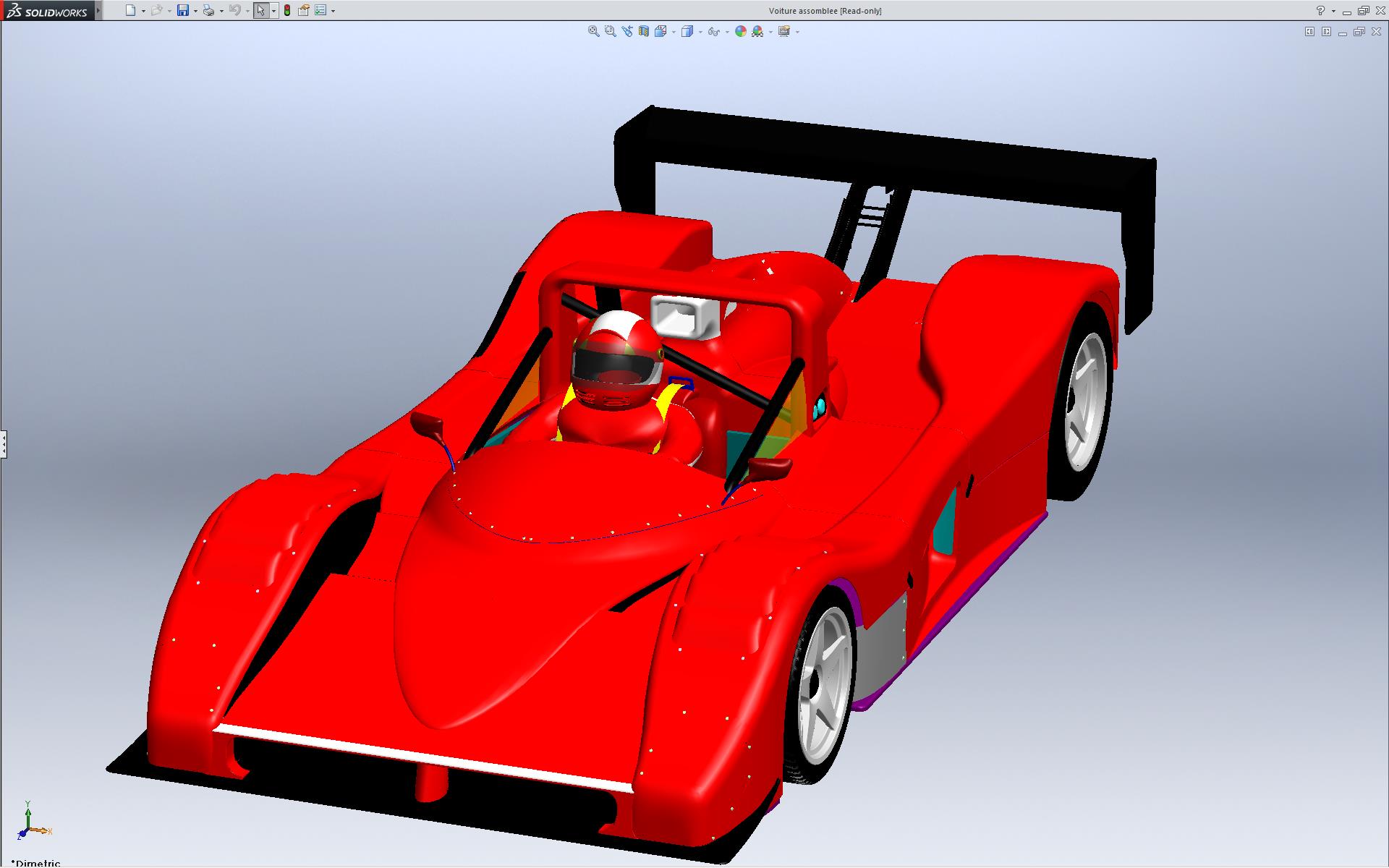Open File Properties icon
1389x868 pixels.
coord(304,10)
